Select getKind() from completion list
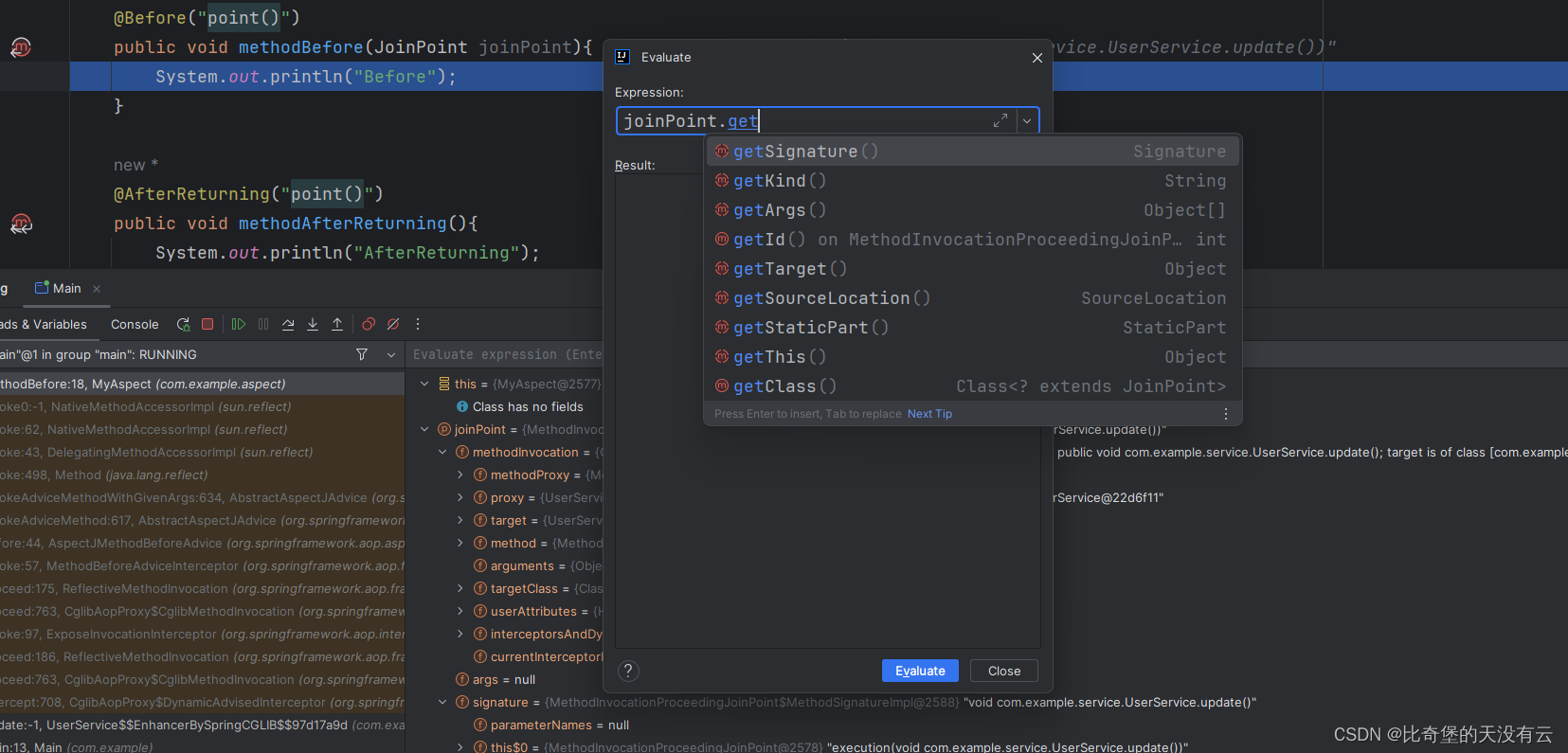Viewport: 1568px width, 753px height. point(972,181)
